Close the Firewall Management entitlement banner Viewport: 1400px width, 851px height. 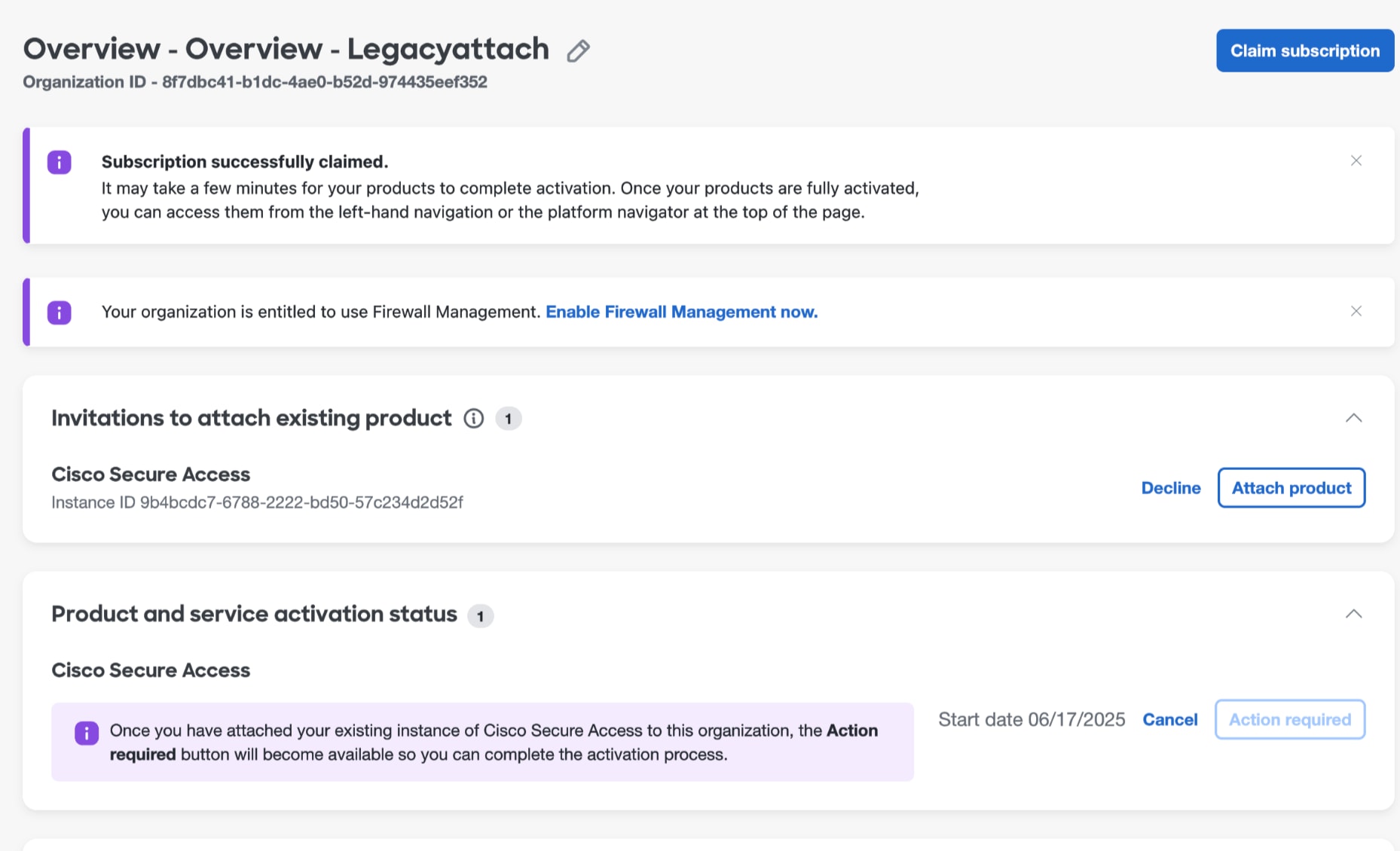1356,311
